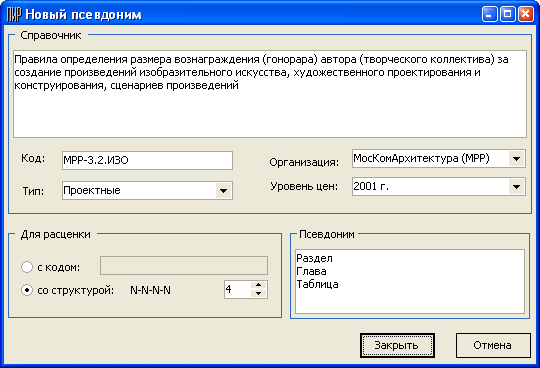Click the Отмена button
Screen dimensions: 540x368
click(493, 345)
